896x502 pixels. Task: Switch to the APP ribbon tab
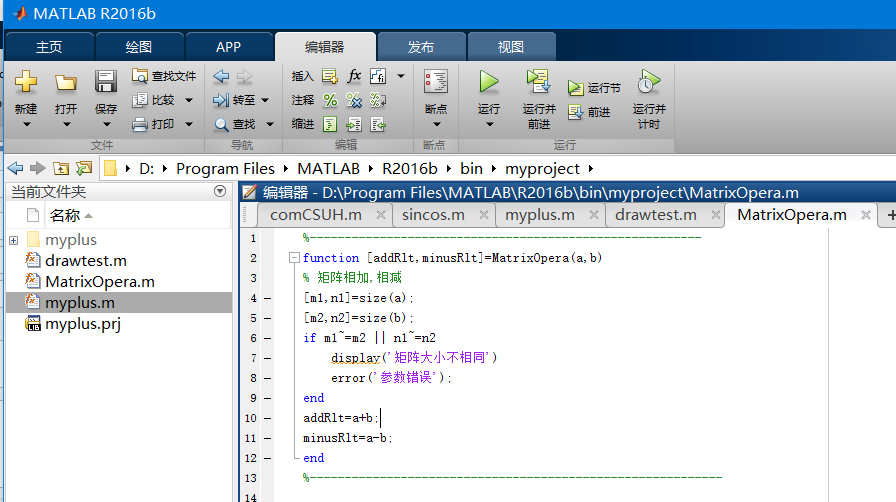pyautogui.click(x=229, y=47)
